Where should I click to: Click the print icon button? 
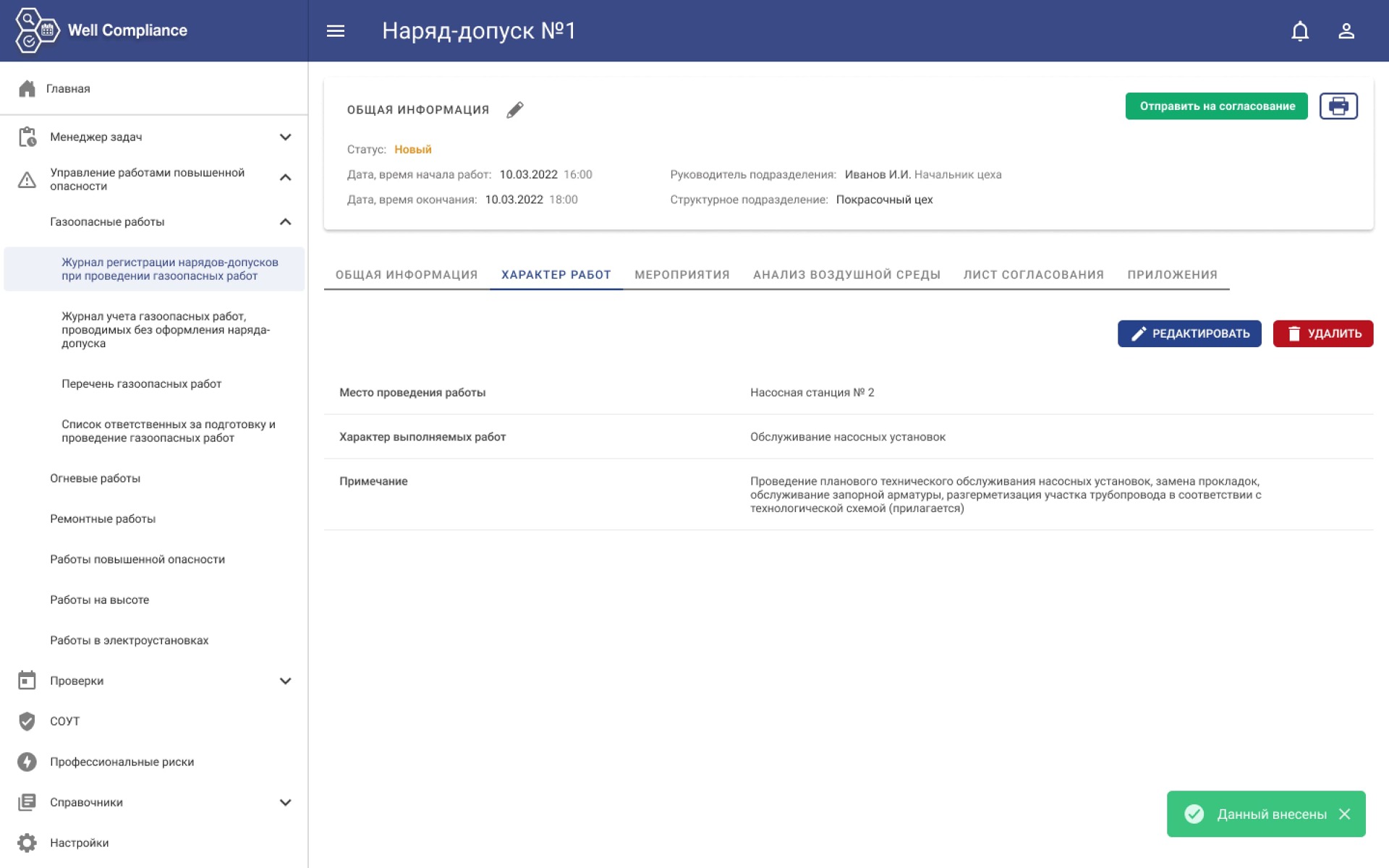click(x=1338, y=106)
